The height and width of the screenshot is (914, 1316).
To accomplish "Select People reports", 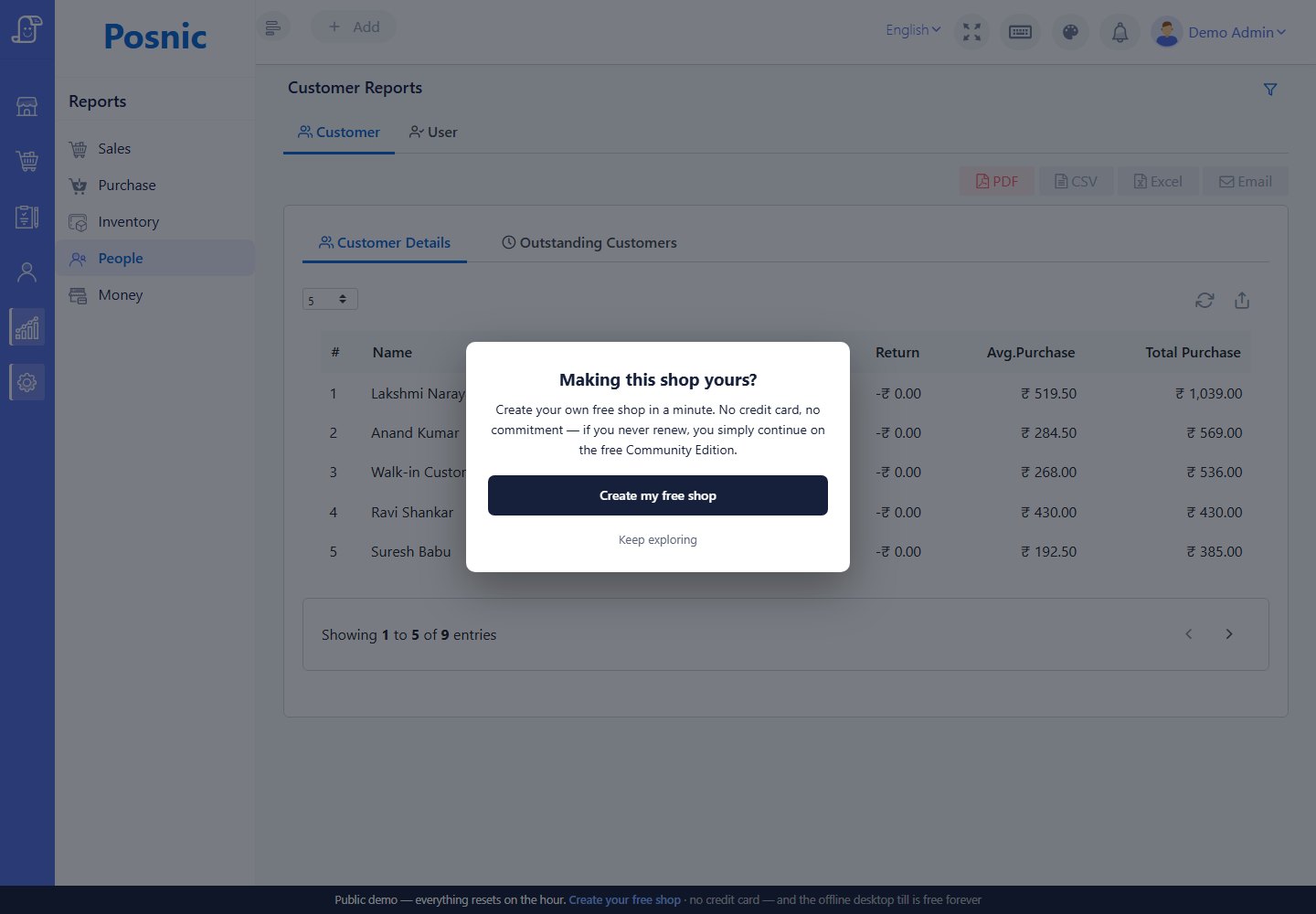I will click(155, 258).
